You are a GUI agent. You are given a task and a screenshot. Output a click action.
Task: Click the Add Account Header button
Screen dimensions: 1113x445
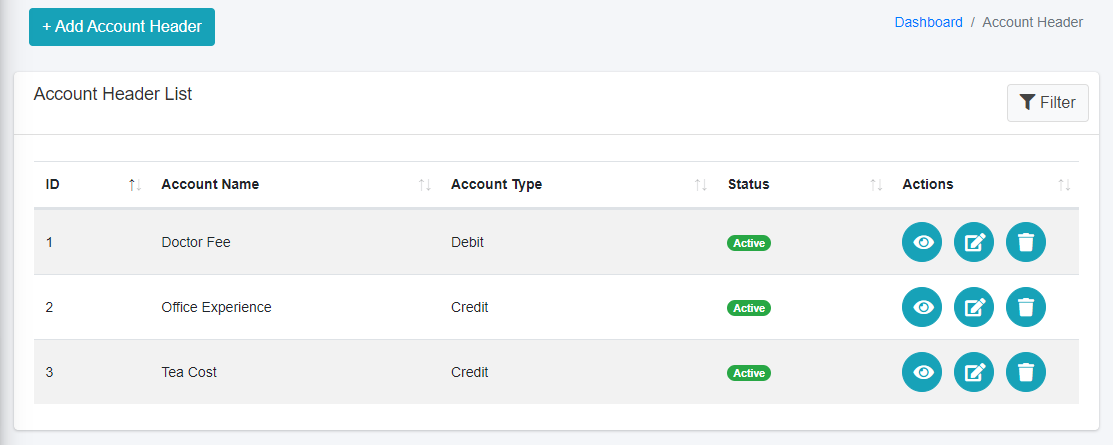click(x=122, y=27)
